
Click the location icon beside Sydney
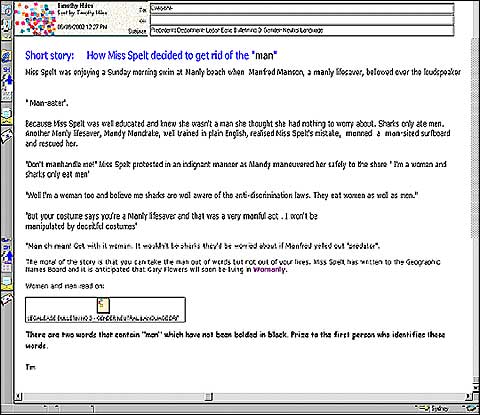pyautogui.click(x=423, y=408)
